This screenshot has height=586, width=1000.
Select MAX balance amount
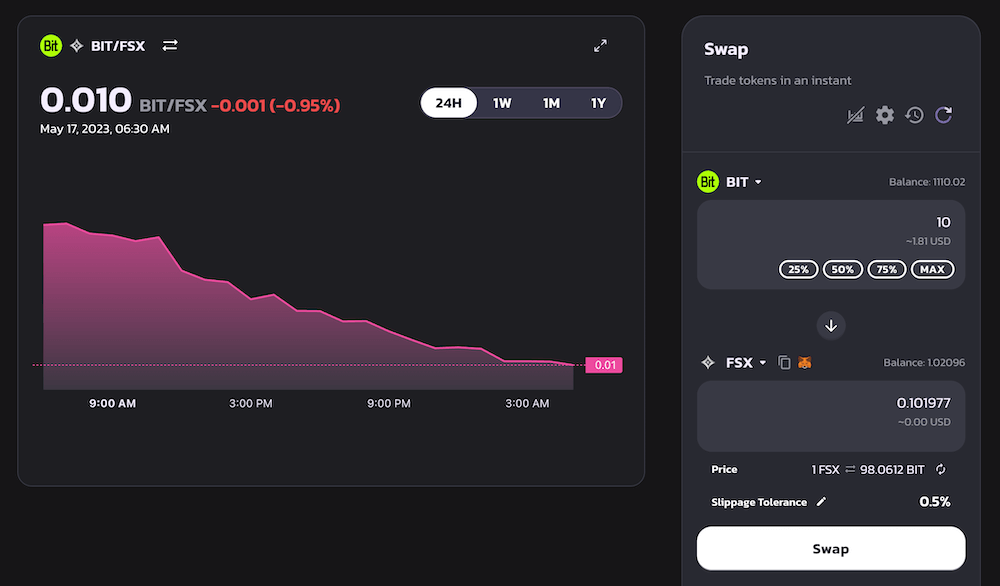tap(931, 269)
